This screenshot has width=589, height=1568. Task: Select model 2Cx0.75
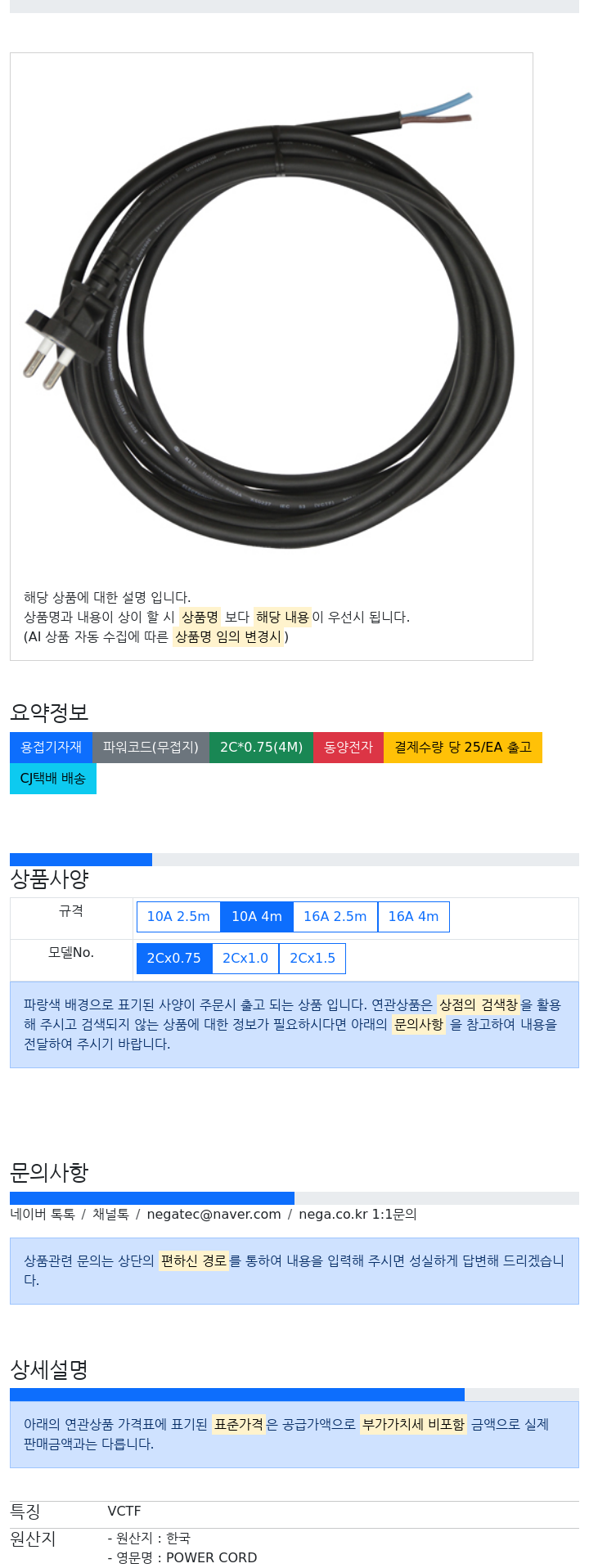click(174, 959)
